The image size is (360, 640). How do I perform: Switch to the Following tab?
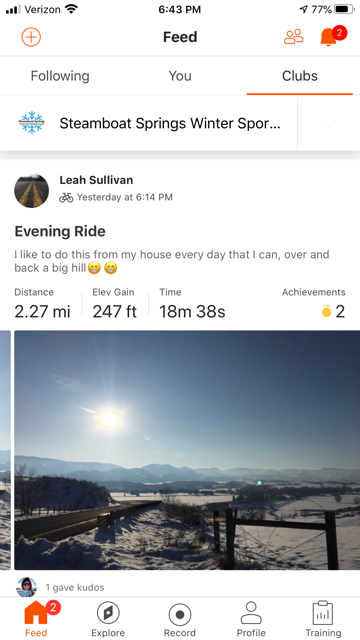coord(60,76)
